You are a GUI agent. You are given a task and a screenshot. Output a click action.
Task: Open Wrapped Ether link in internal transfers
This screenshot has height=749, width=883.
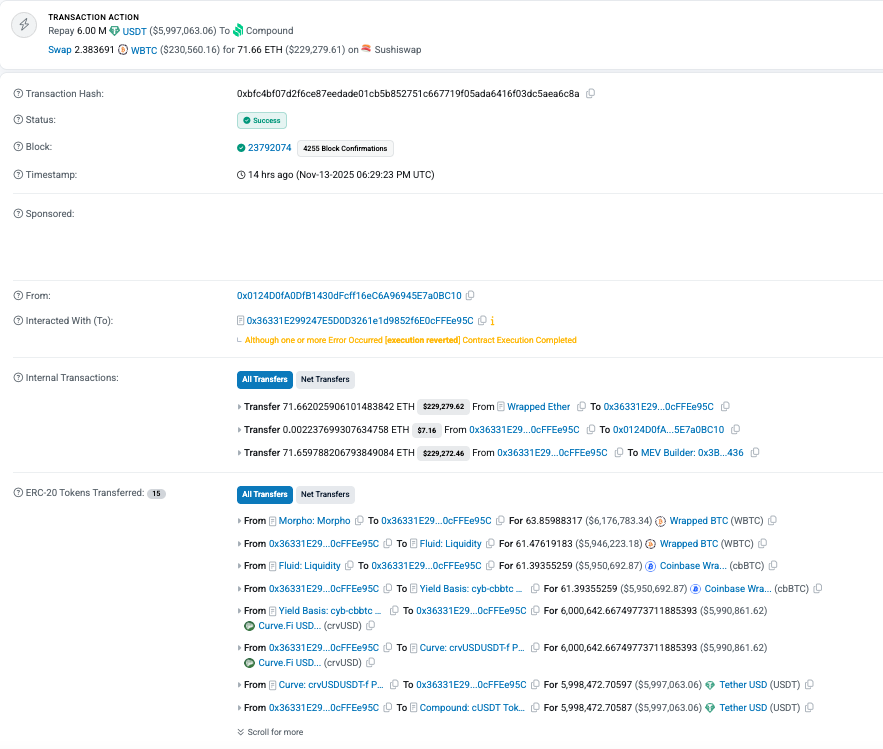538,407
